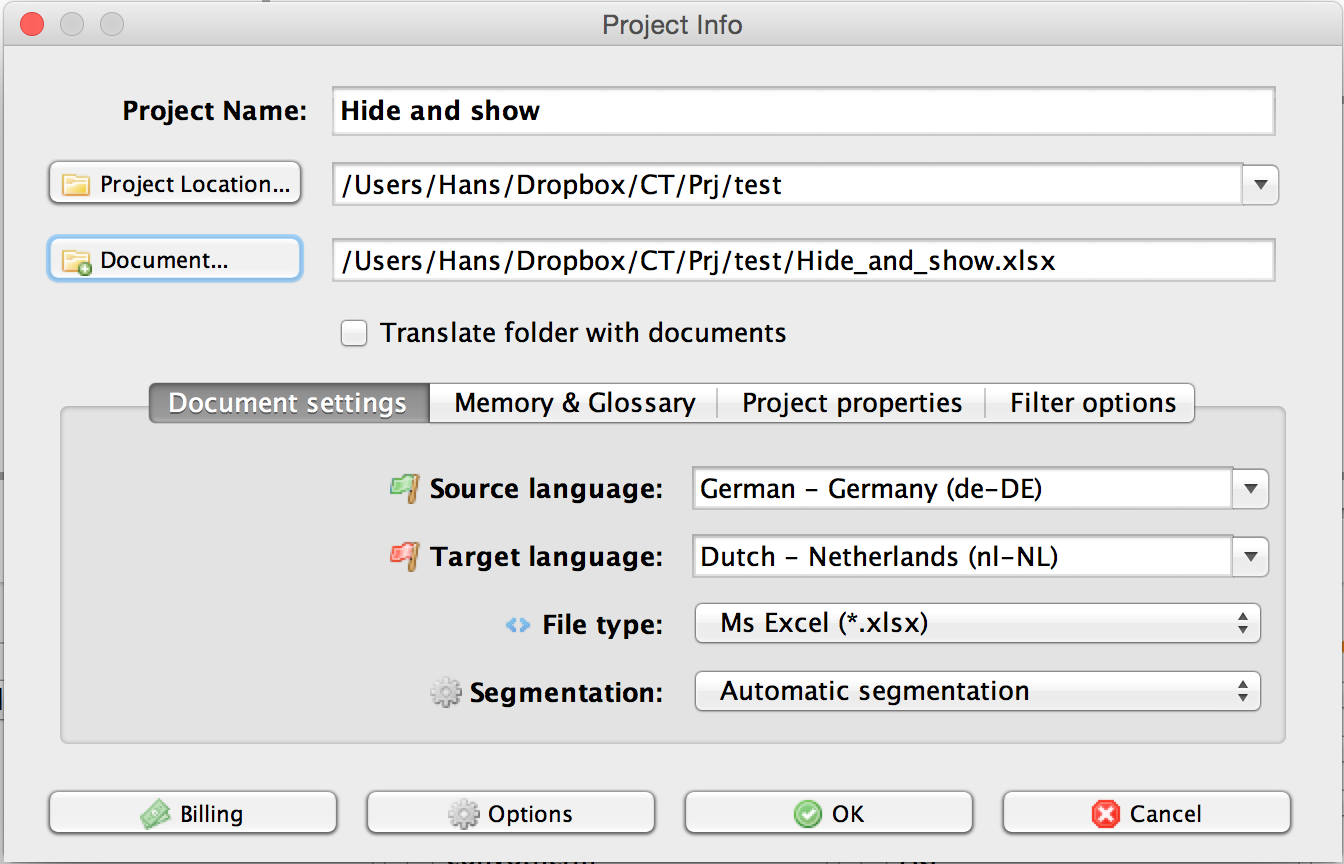Open the File type selector
The width and height of the screenshot is (1344, 864).
pos(977,624)
